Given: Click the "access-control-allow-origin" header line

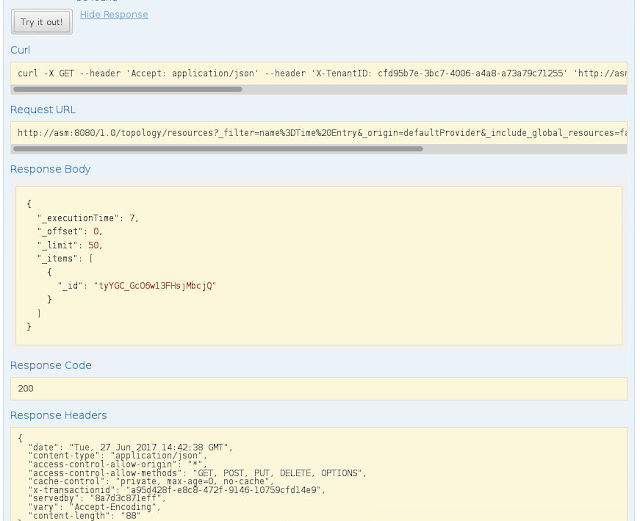Looking at the screenshot, I should [x=118, y=464].
